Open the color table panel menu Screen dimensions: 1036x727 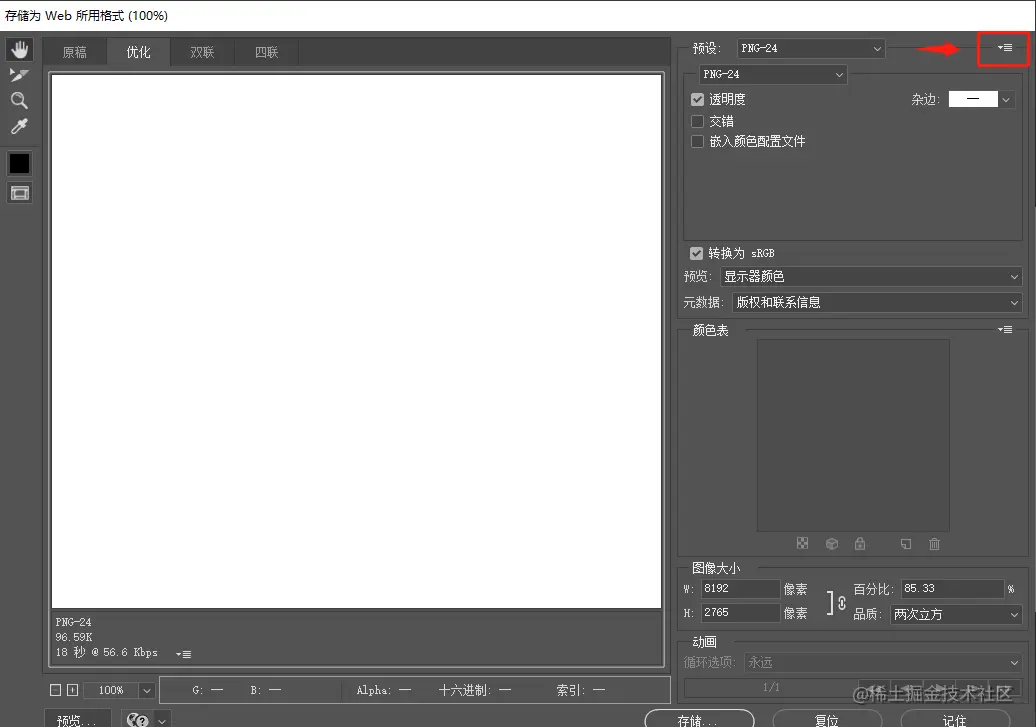1005,328
